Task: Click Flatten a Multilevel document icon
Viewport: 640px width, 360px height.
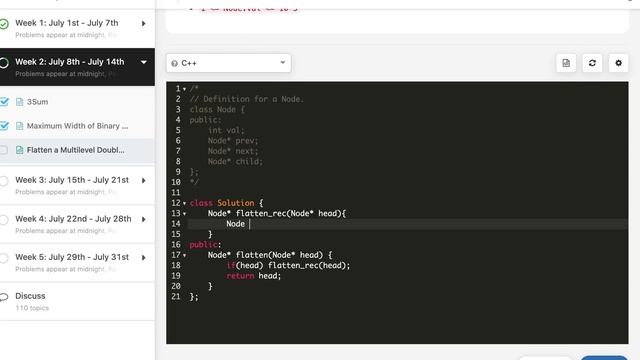Action: [19, 150]
